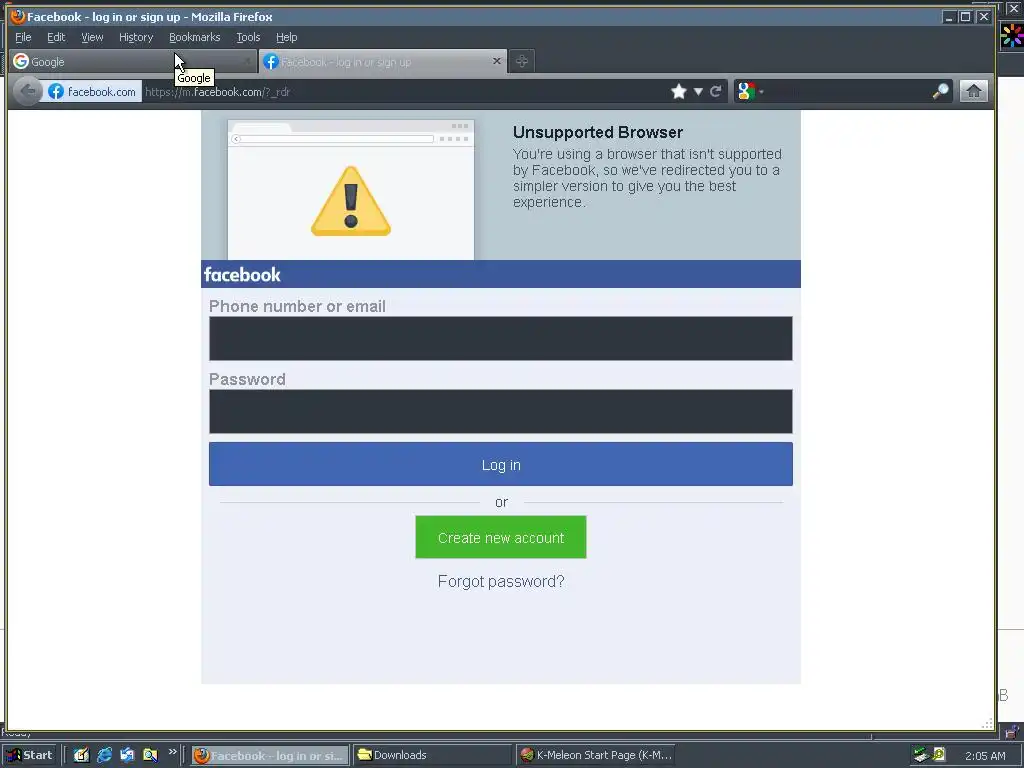Click the third quick launch icon
Image resolution: width=1024 pixels, height=768 pixels.
click(127, 755)
